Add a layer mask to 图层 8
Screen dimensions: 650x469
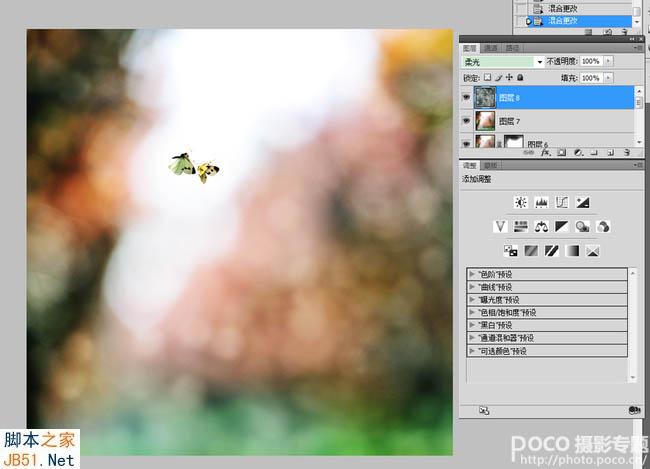pyautogui.click(x=561, y=153)
